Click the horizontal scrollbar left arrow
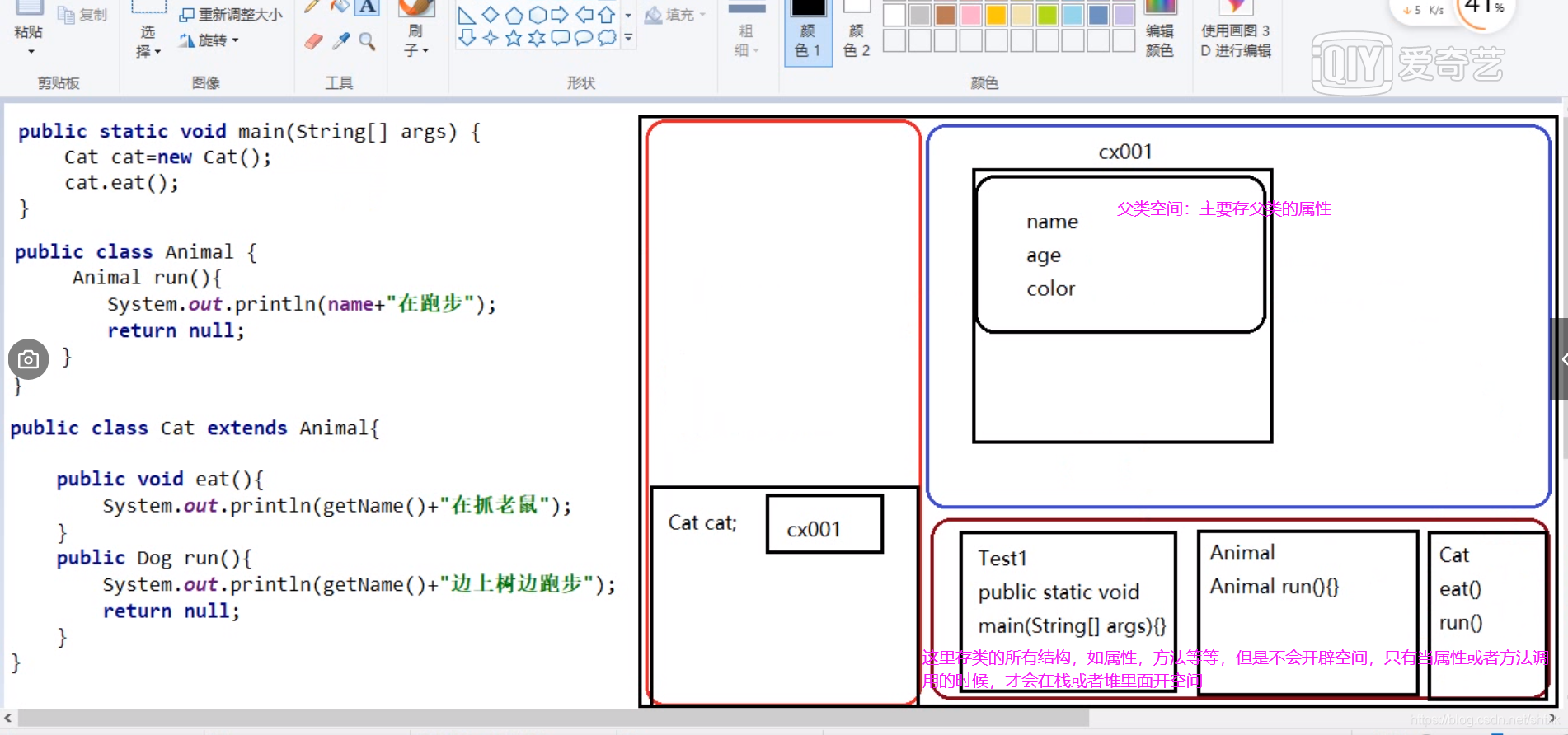Image resolution: width=1568 pixels, height=735 pixels. pos(8,718)
